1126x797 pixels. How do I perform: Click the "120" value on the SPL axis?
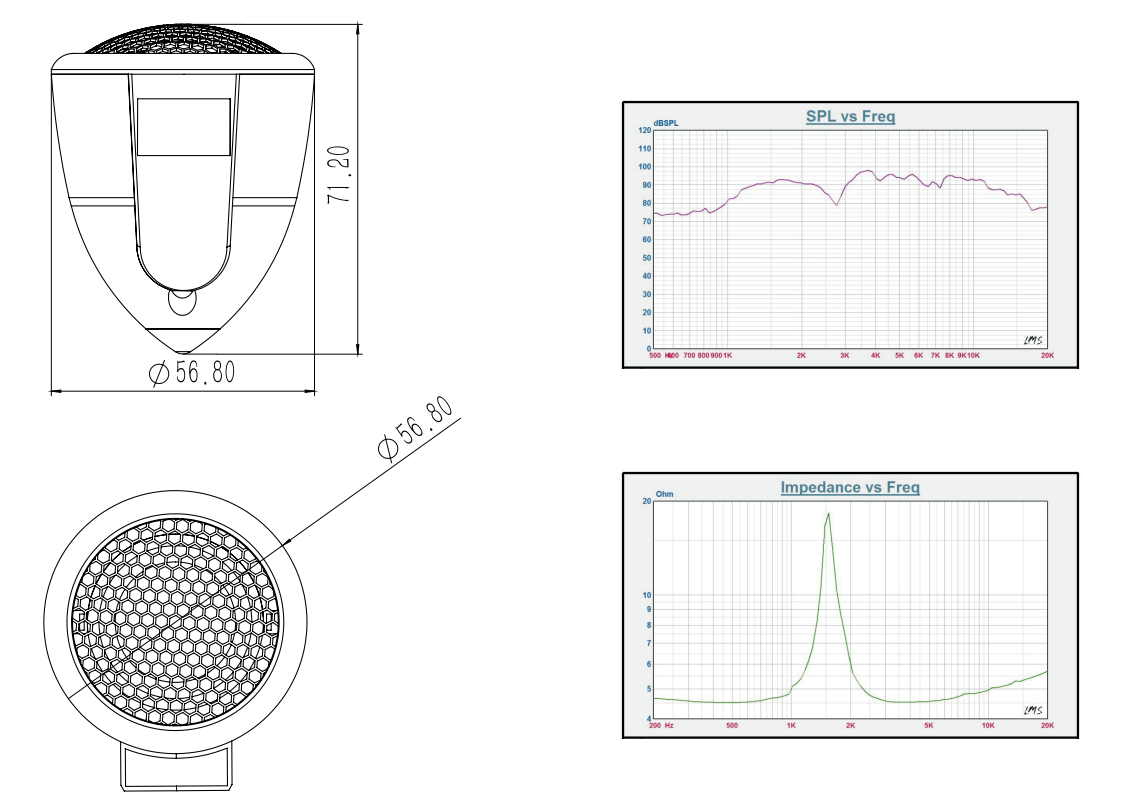click(x=644, y=131)
